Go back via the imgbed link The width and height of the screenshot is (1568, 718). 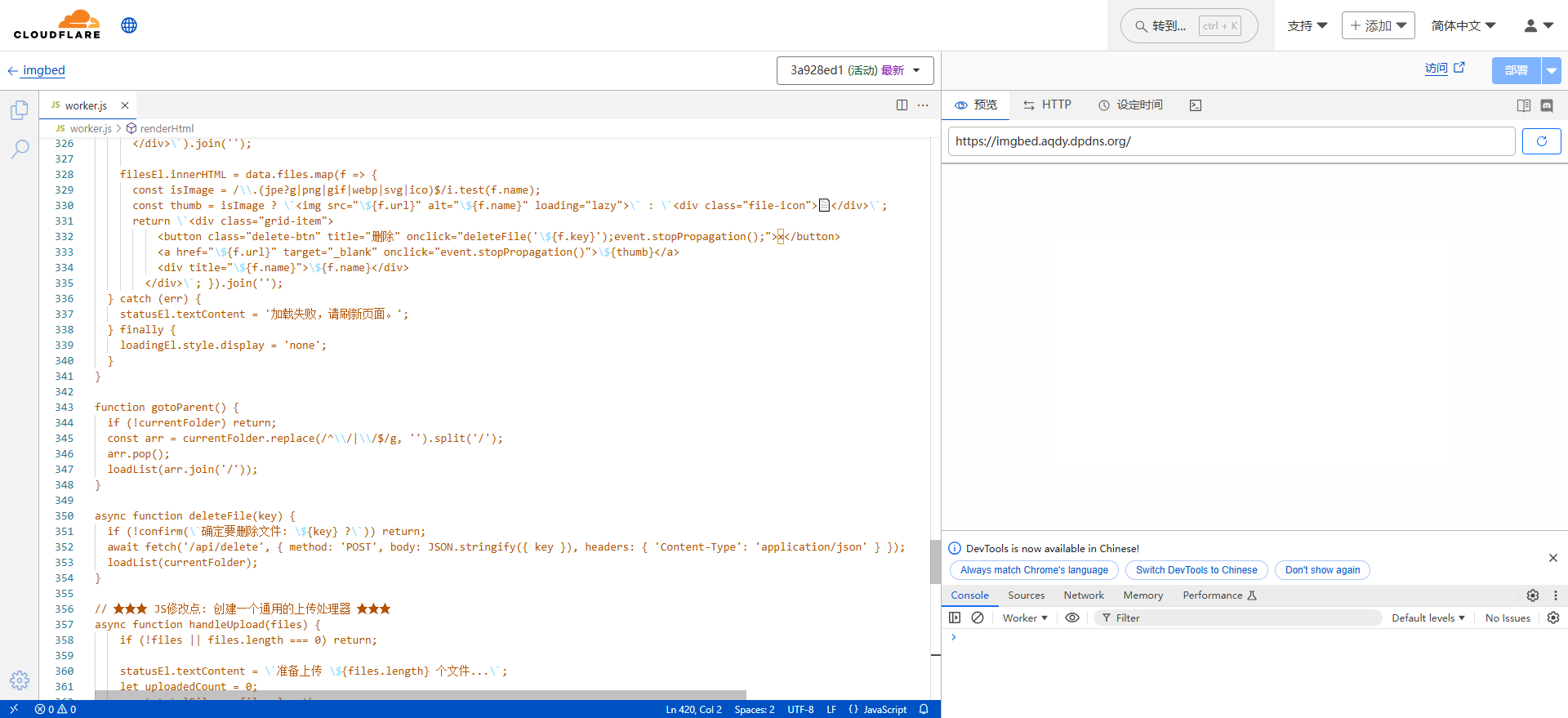coord(43,70)
